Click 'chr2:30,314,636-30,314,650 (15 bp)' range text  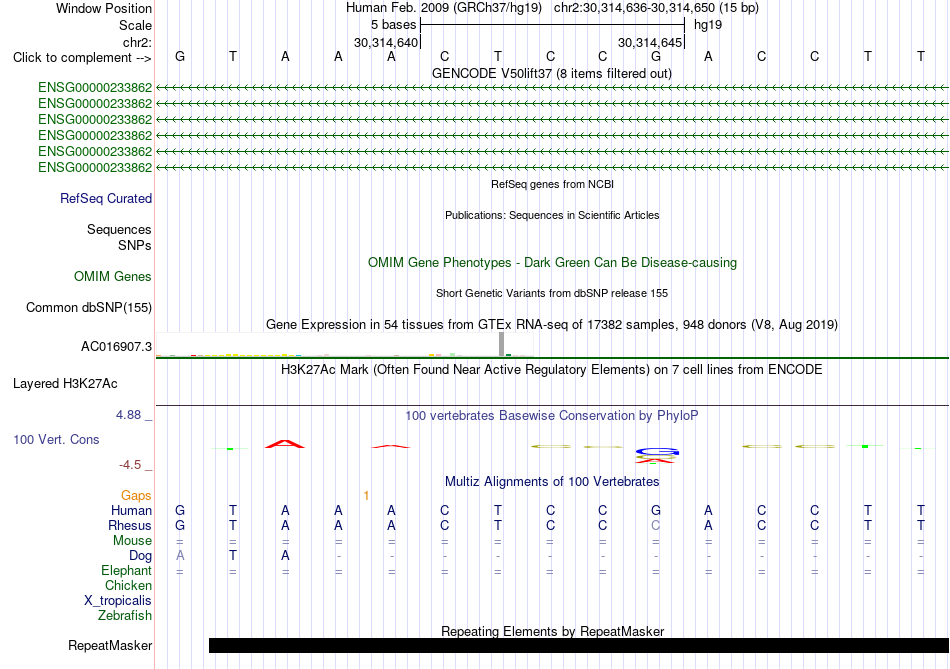point(656,8)
